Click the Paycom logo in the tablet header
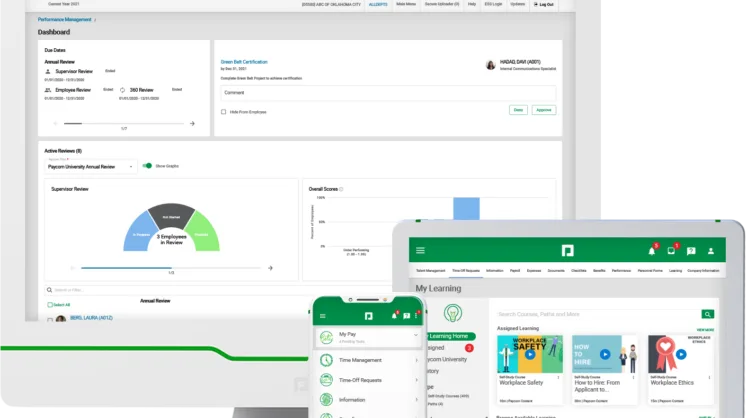This screenshot has width=746, height=418. pyautogui.click(x=567, y=251)
